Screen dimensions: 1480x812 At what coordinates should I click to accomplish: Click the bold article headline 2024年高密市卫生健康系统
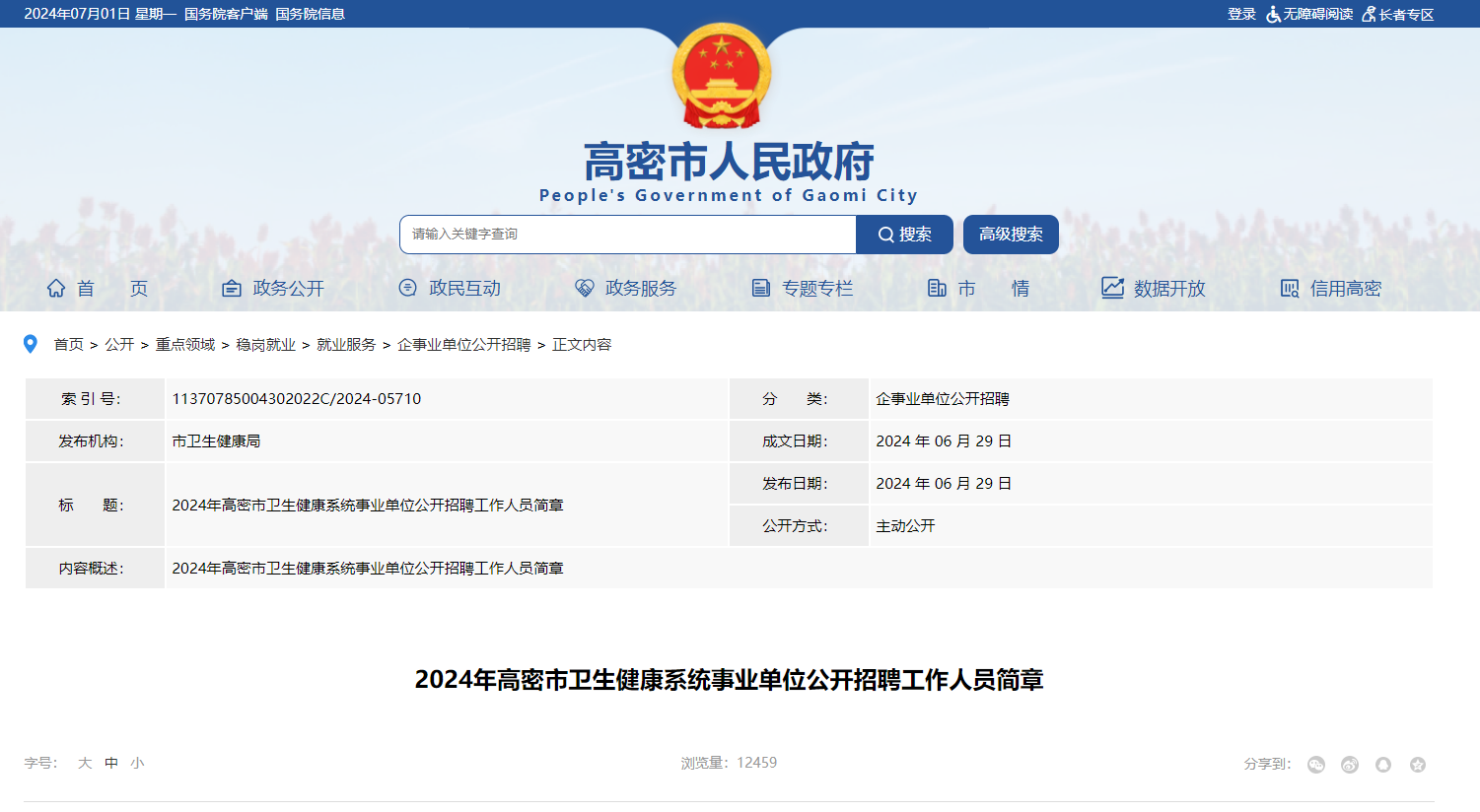[x=729, y=680]
